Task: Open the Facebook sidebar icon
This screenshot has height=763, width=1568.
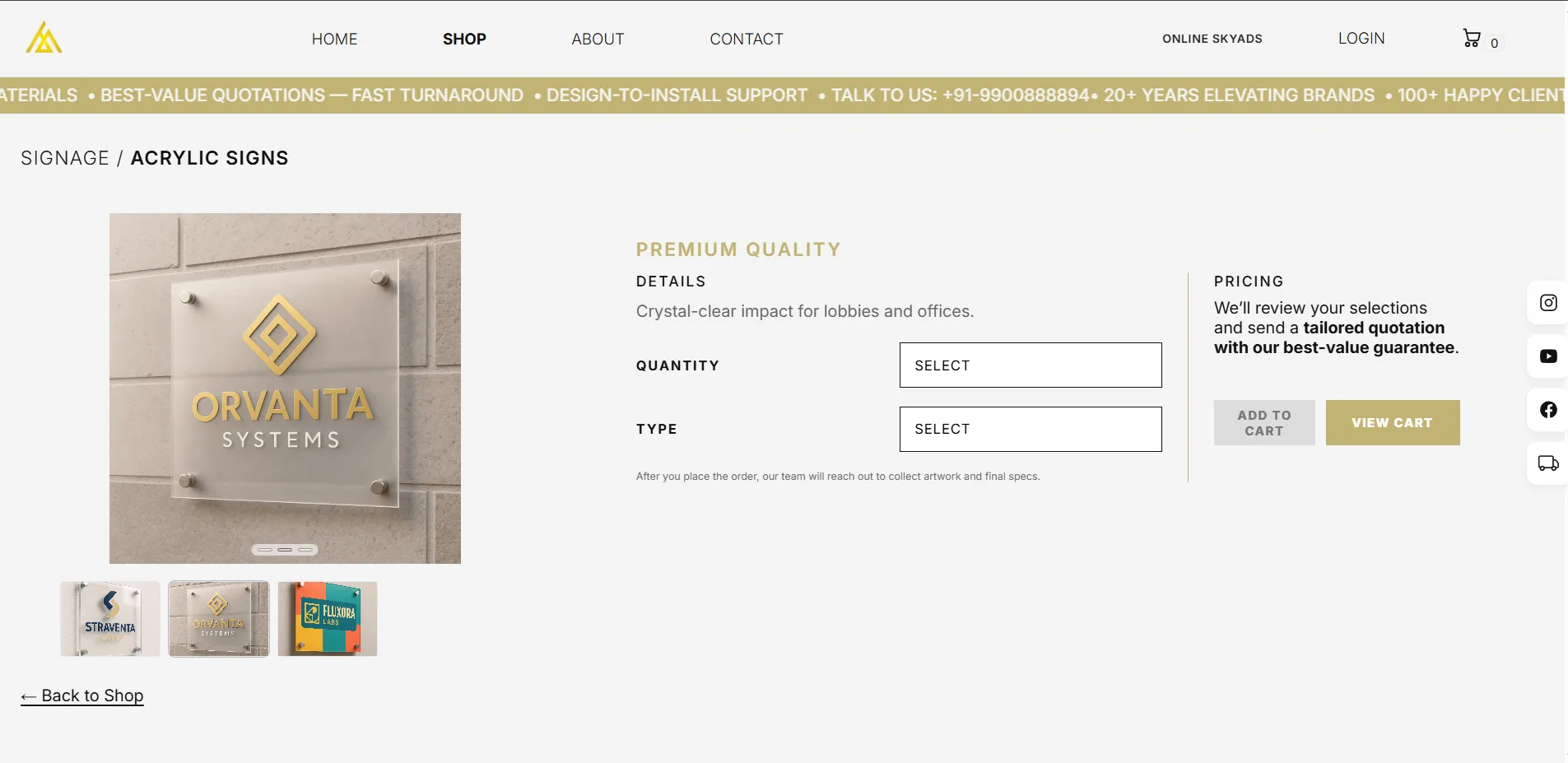Action: coord(1548,410)
